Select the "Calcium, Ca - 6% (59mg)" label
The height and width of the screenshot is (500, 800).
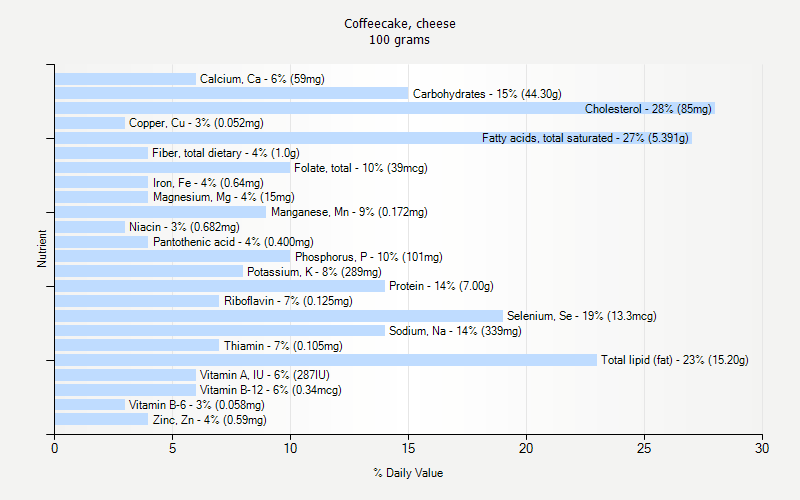coord(262,79)
